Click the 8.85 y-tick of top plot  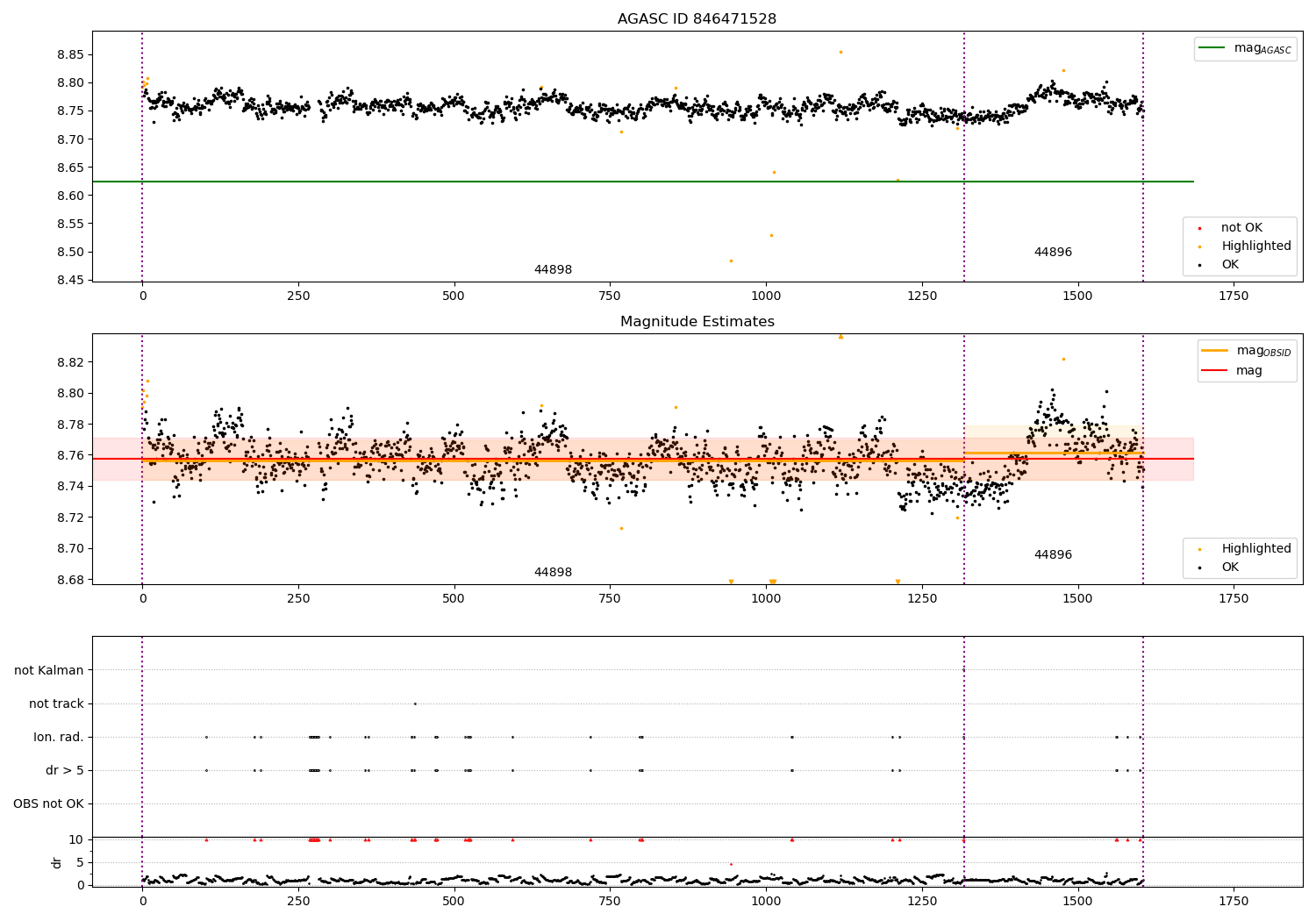[x=70, y=54]
